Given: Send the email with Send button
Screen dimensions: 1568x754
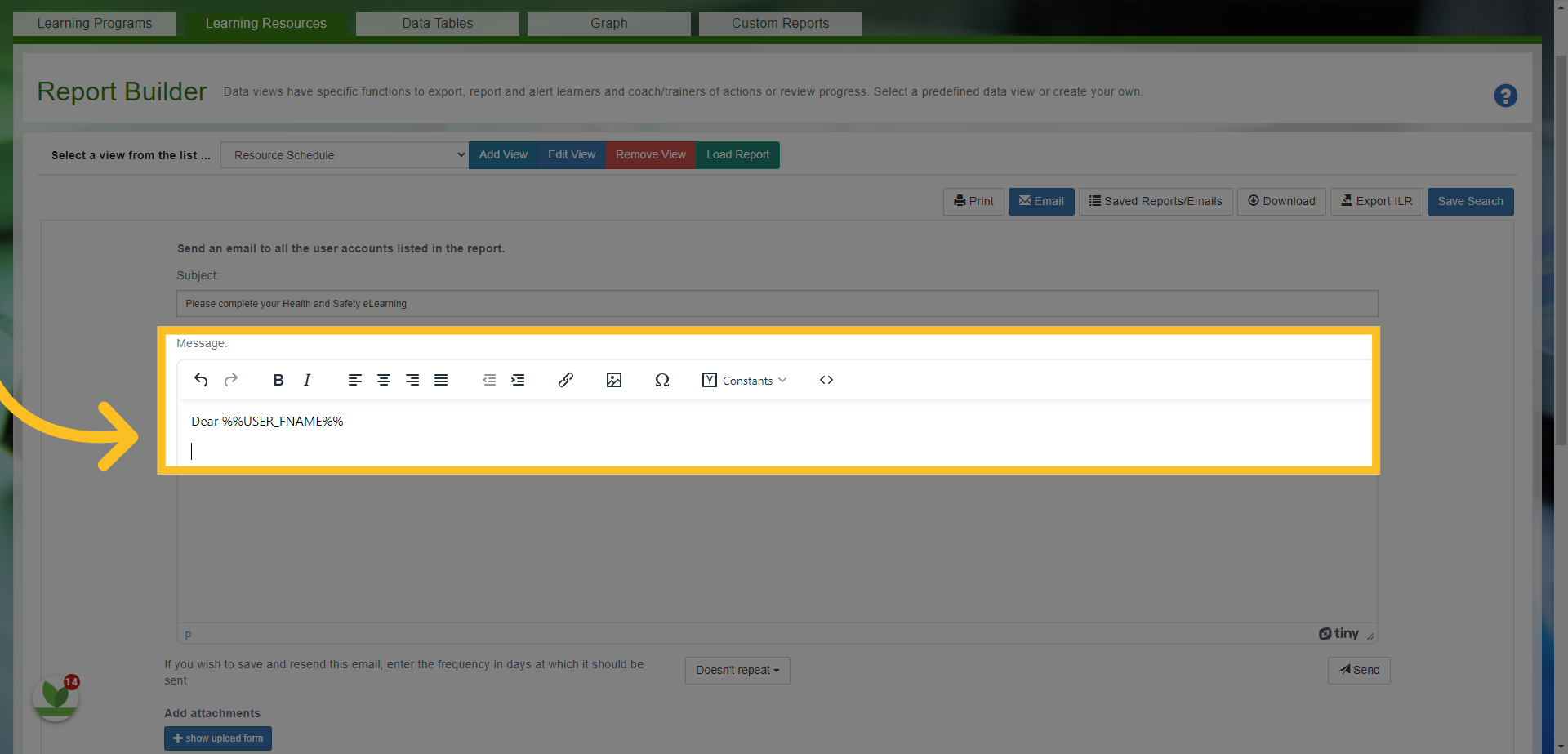Looking at the screenshot, I should (1359, 671).
